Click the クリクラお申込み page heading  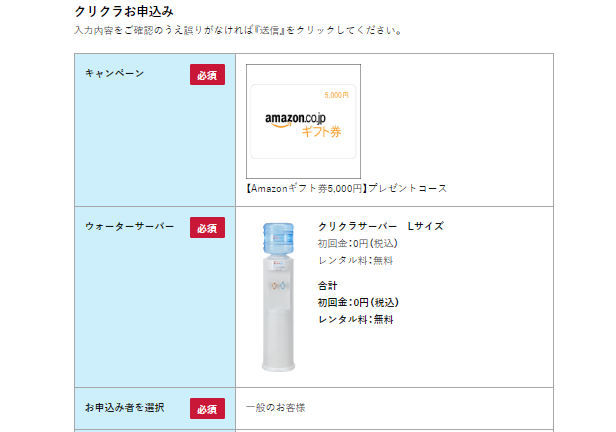[124, 11]
